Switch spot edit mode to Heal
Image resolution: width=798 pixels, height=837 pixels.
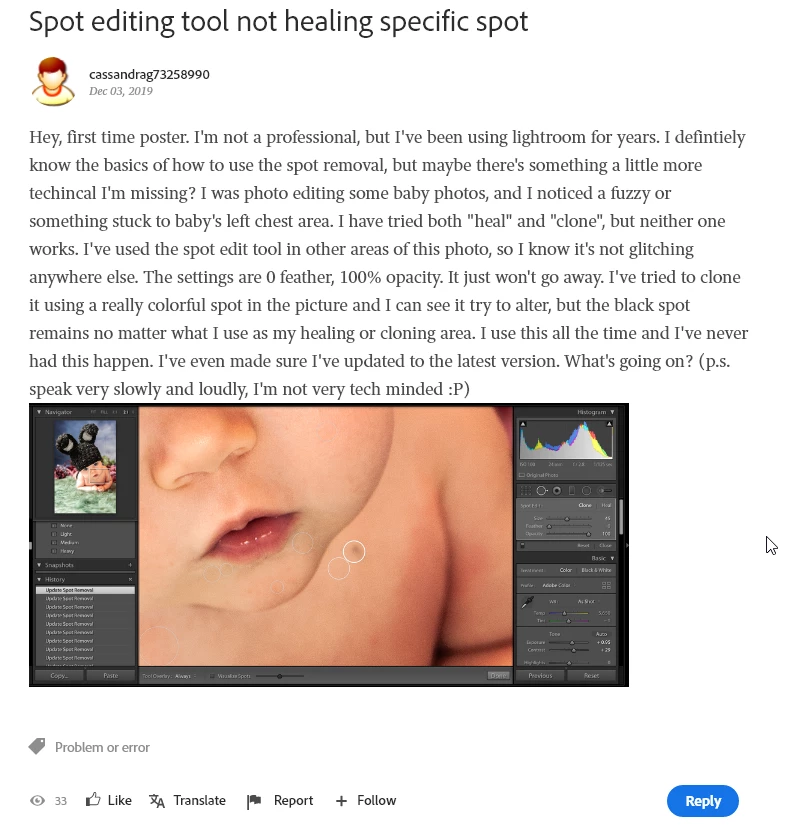coord(606,505)
